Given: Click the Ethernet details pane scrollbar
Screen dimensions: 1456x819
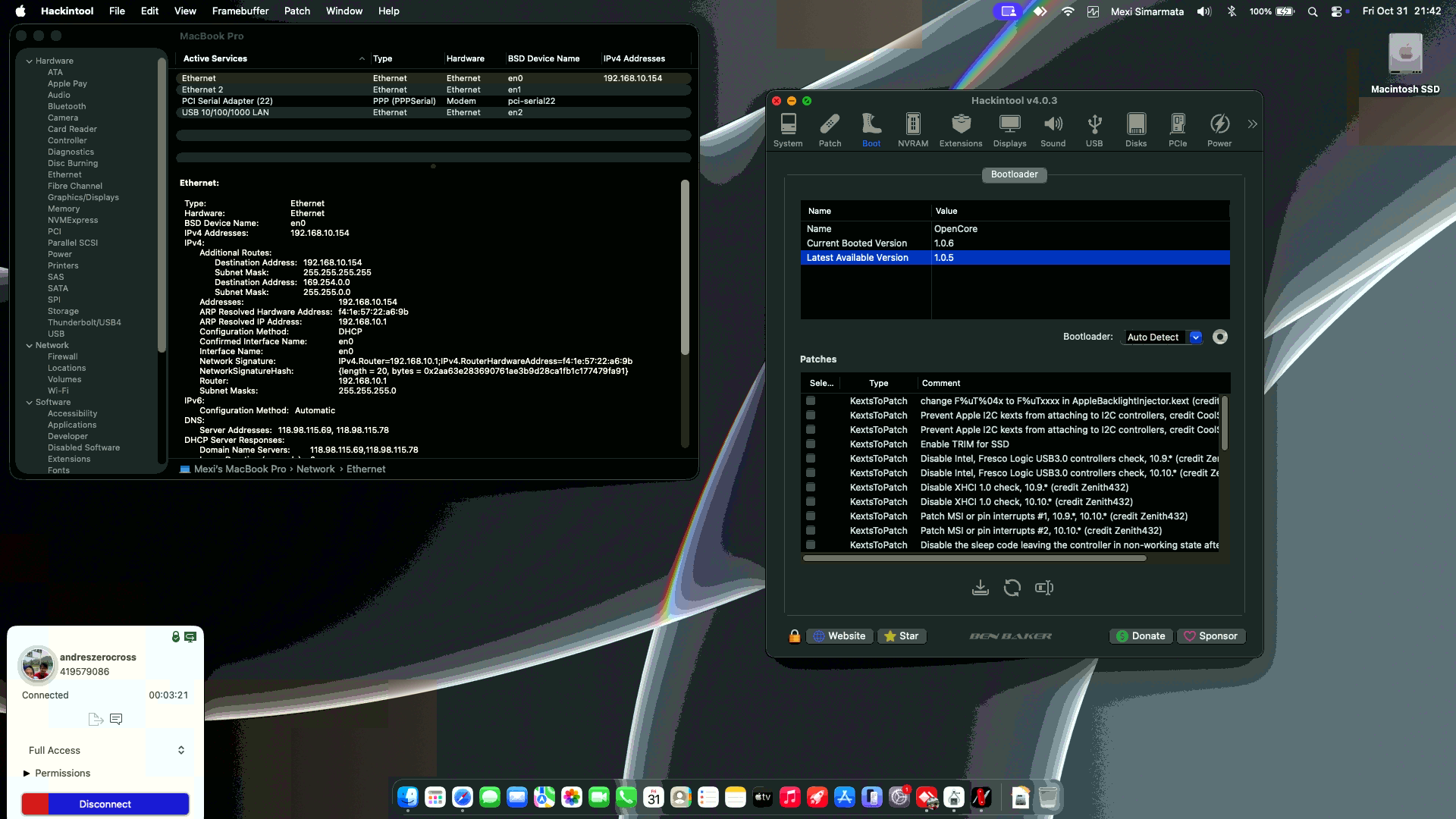Looking at the screenshot, I should [685, 267].
